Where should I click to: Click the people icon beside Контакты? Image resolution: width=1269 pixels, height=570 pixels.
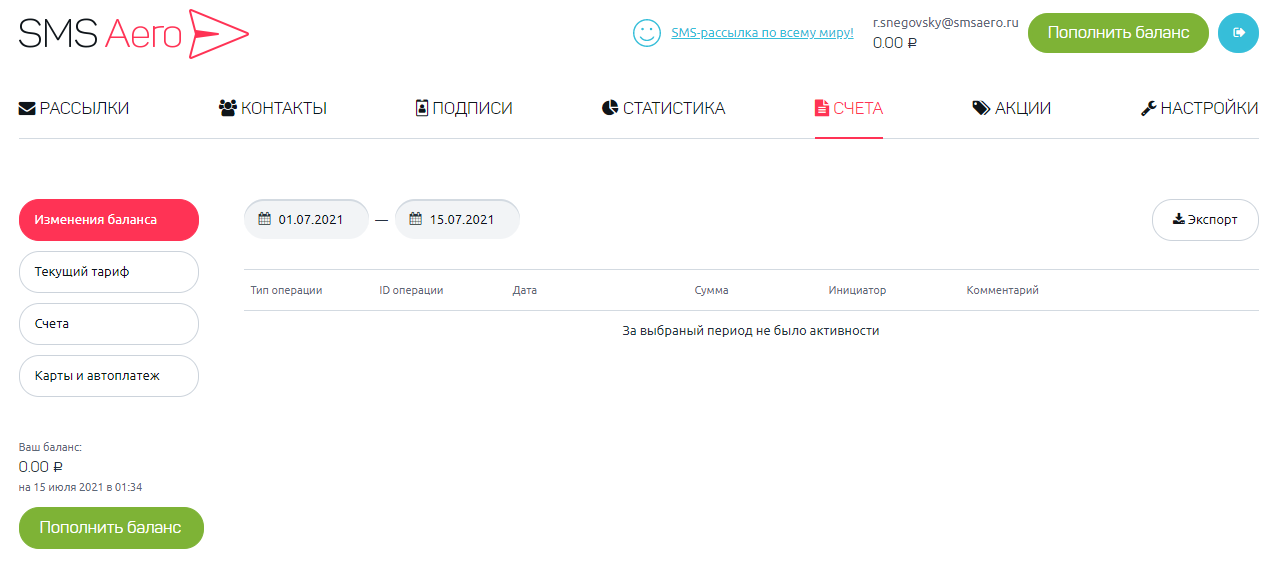point(227,108)
